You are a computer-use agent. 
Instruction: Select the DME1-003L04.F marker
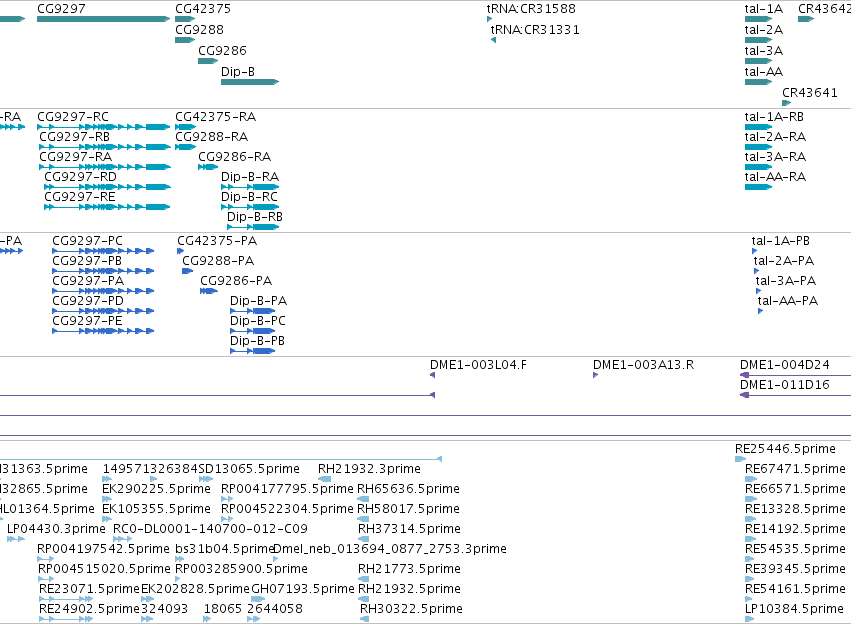tap(433, 375)
